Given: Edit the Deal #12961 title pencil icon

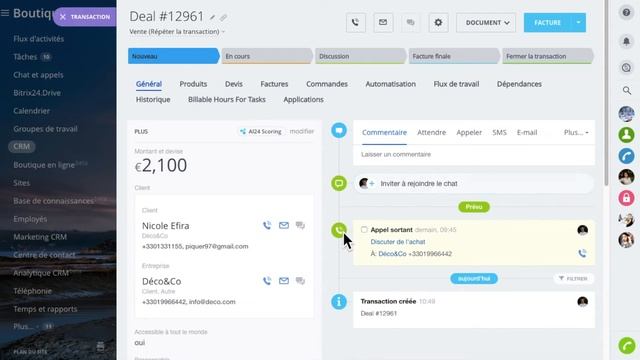Looking at the screenshot, I should pyautogui.click(x=212, y=17).
